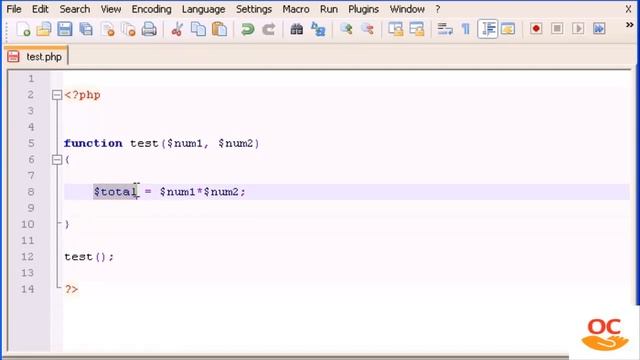Click line number 14 in margin

pos(27,289)
